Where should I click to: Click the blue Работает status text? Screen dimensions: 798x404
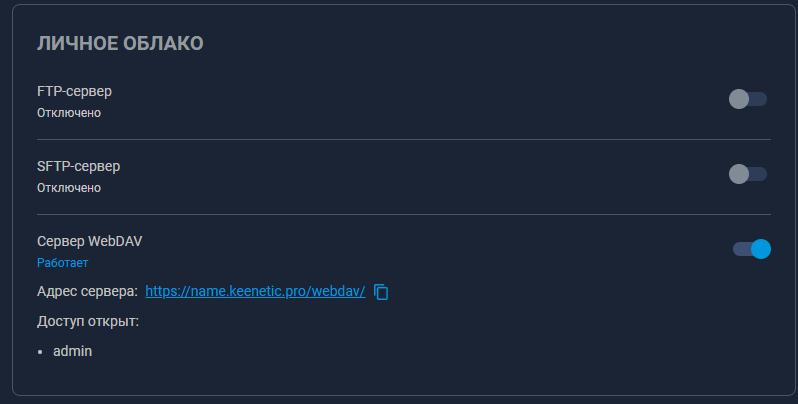point(63,263)
